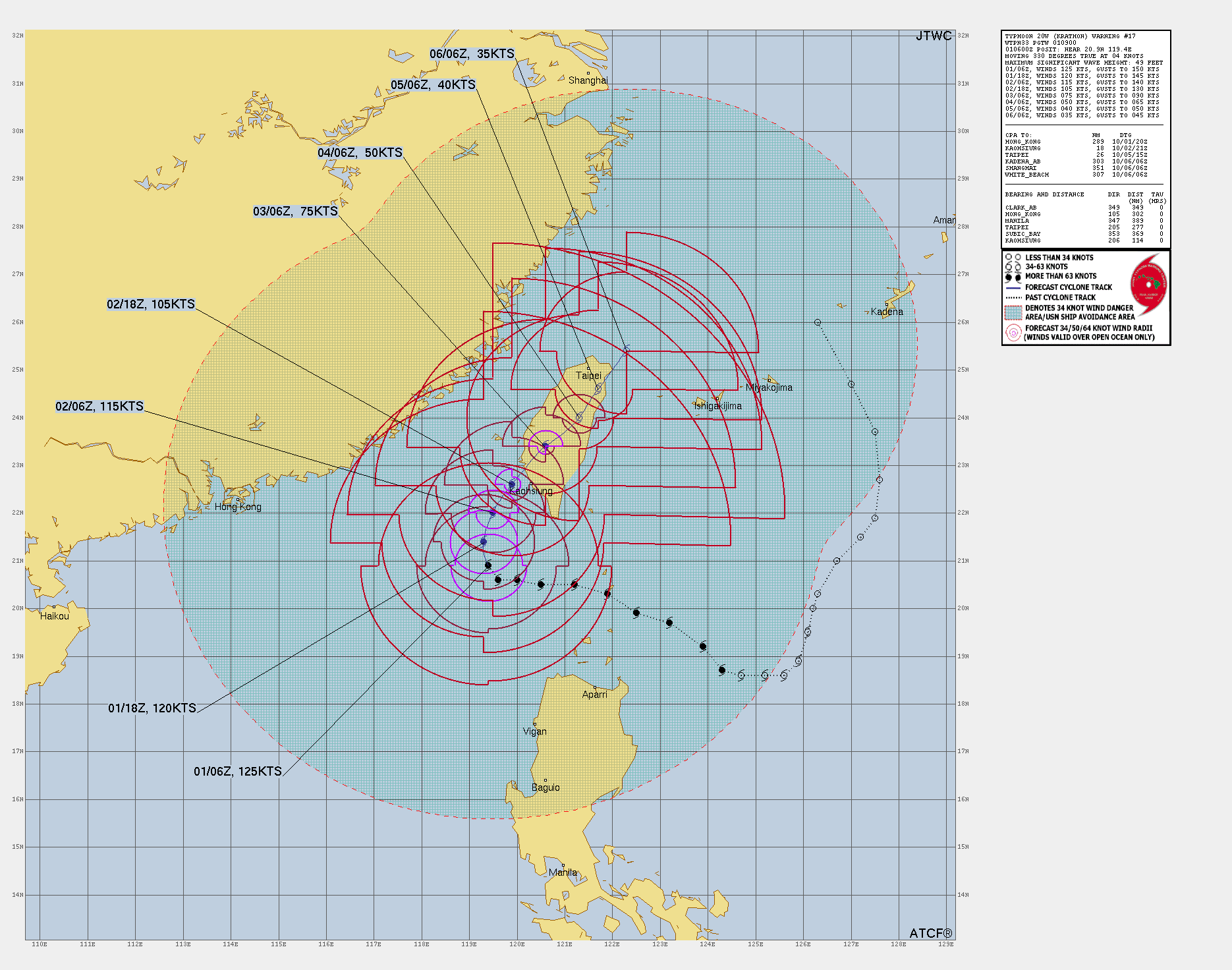Click the "01/18Z, 120KTS" forecast label
Image resolution: width=1232 pixels, height=970 pixels.
click(152, 708)
